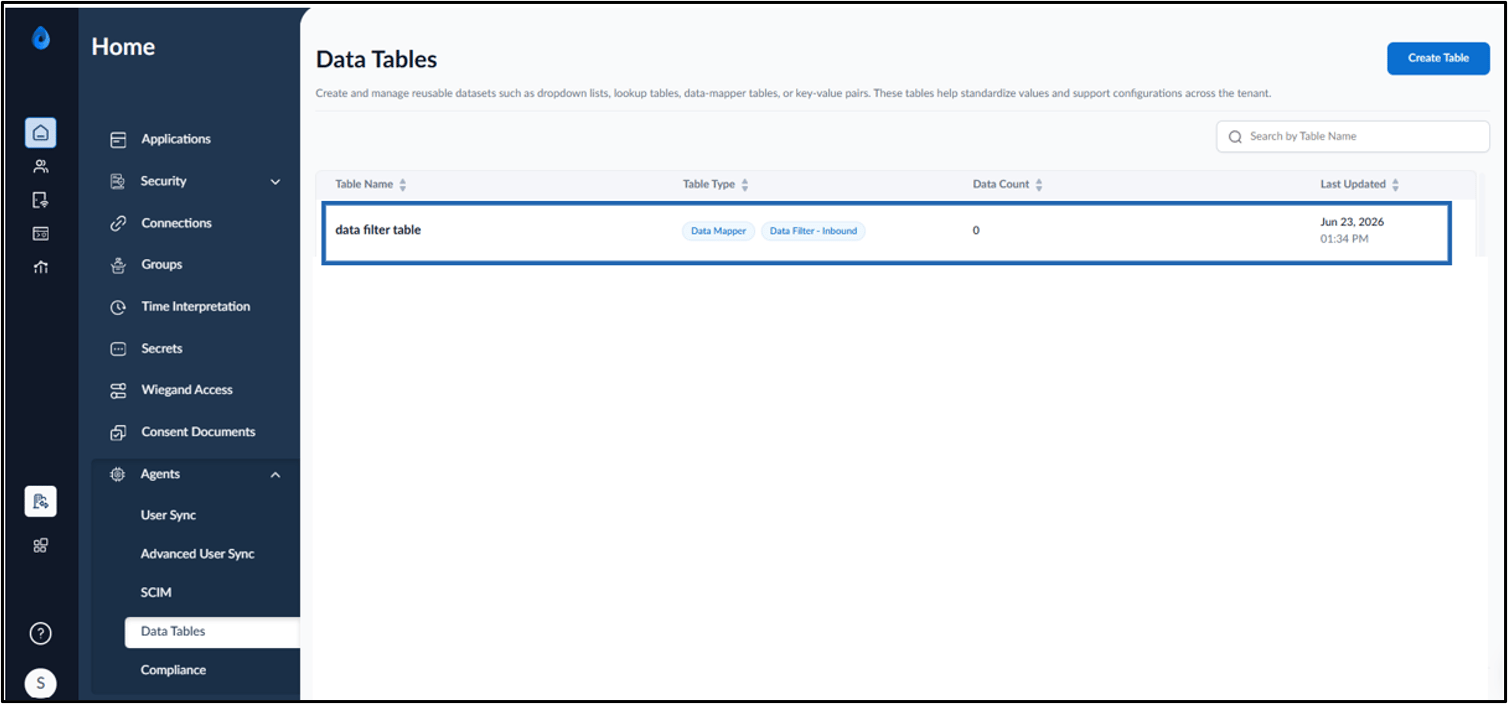The height and width of the screenshot is (704, 1508).
Task: Click the calendar window icon in the rail
Action: tap(41, 233)
